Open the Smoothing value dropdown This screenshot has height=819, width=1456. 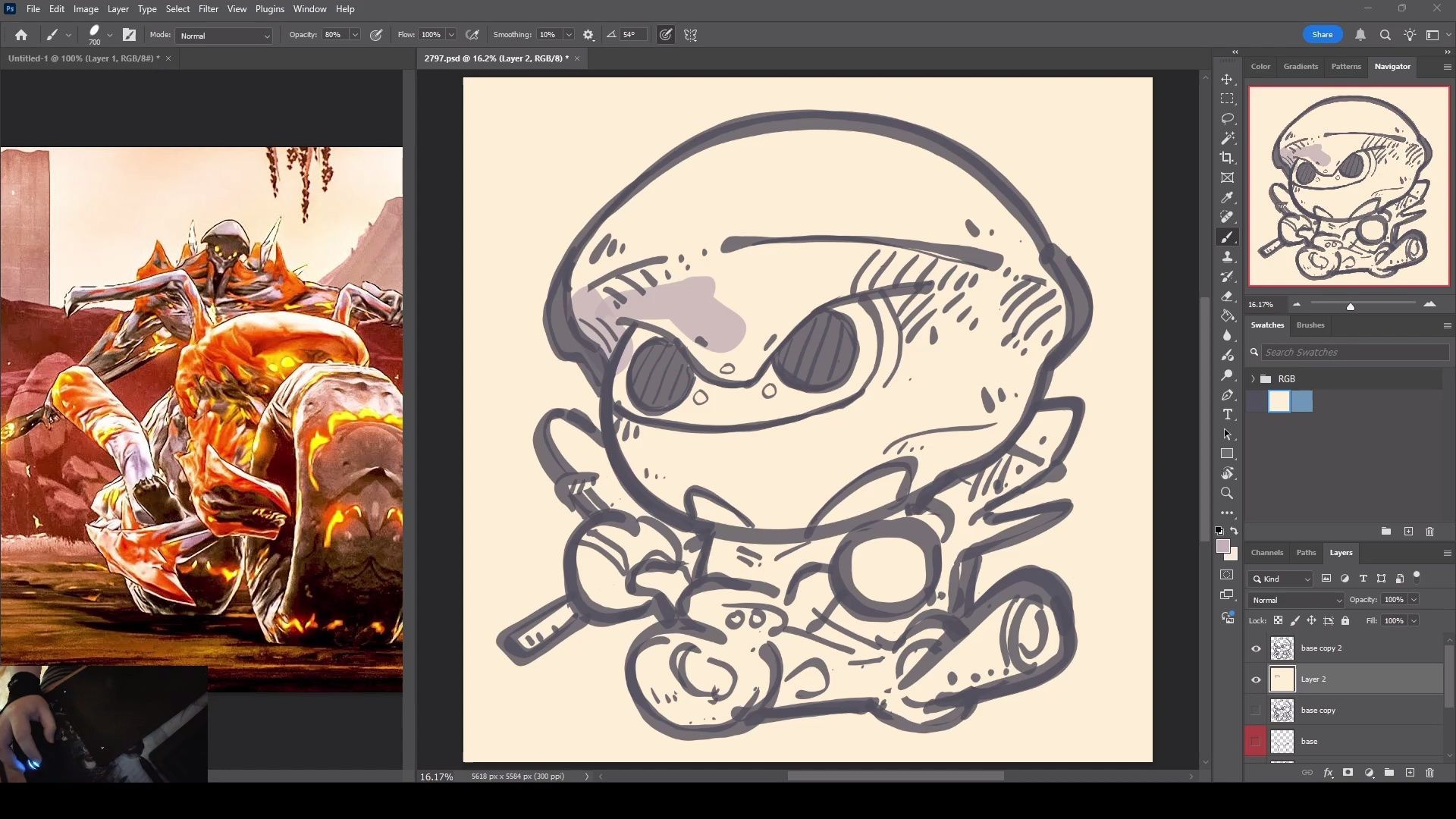click(x=568, y=35)
